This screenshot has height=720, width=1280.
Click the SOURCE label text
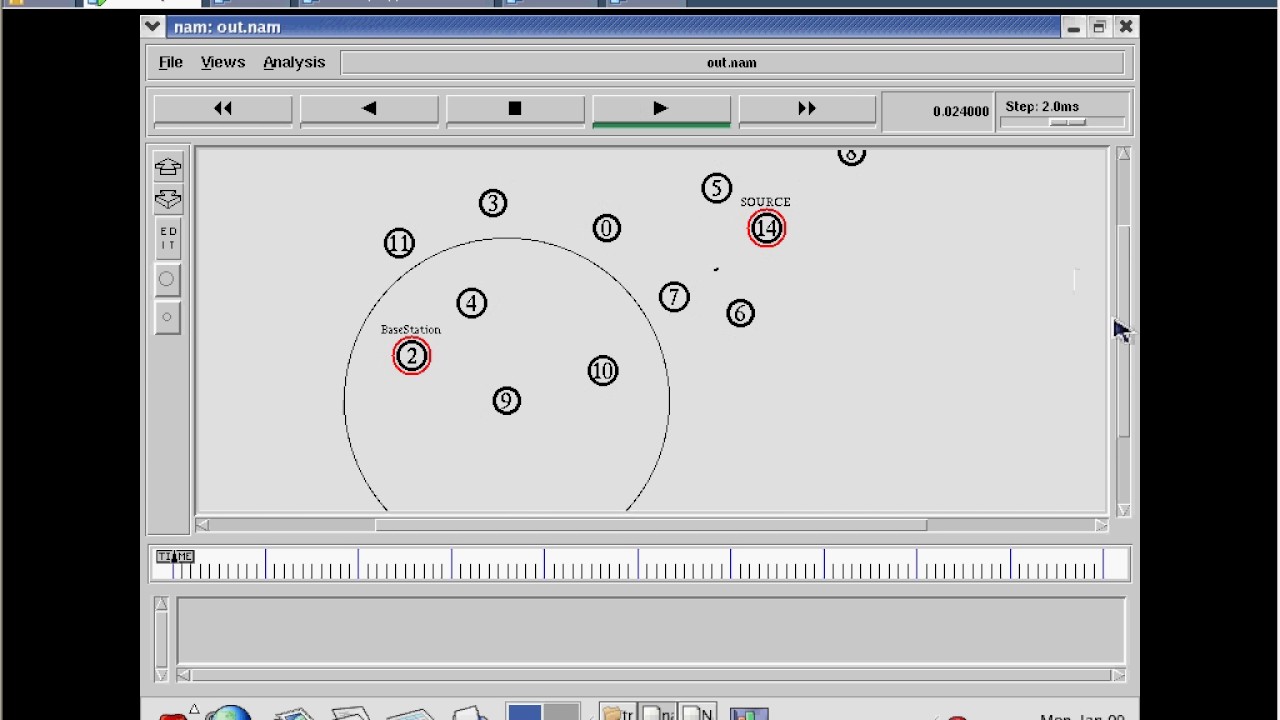tap(766, 202)
